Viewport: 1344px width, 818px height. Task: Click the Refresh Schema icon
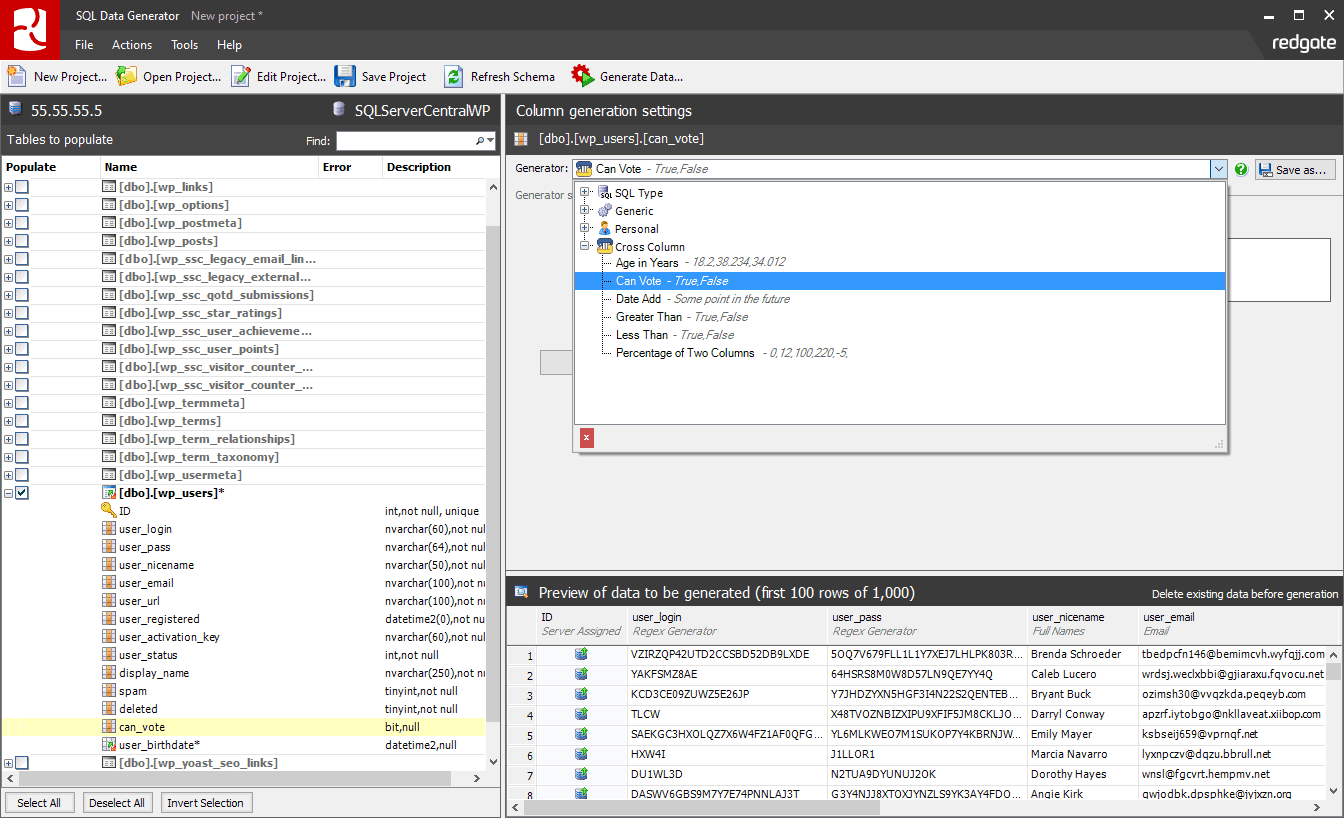[x=456, y=76]
